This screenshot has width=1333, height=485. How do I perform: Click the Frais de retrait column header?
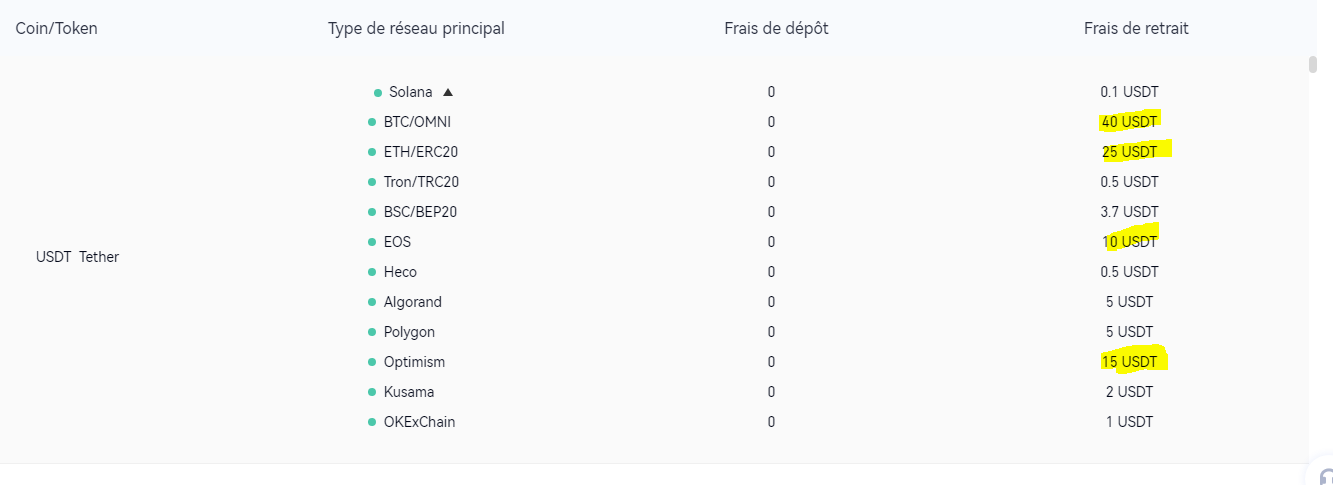[x=1136, y=28]
